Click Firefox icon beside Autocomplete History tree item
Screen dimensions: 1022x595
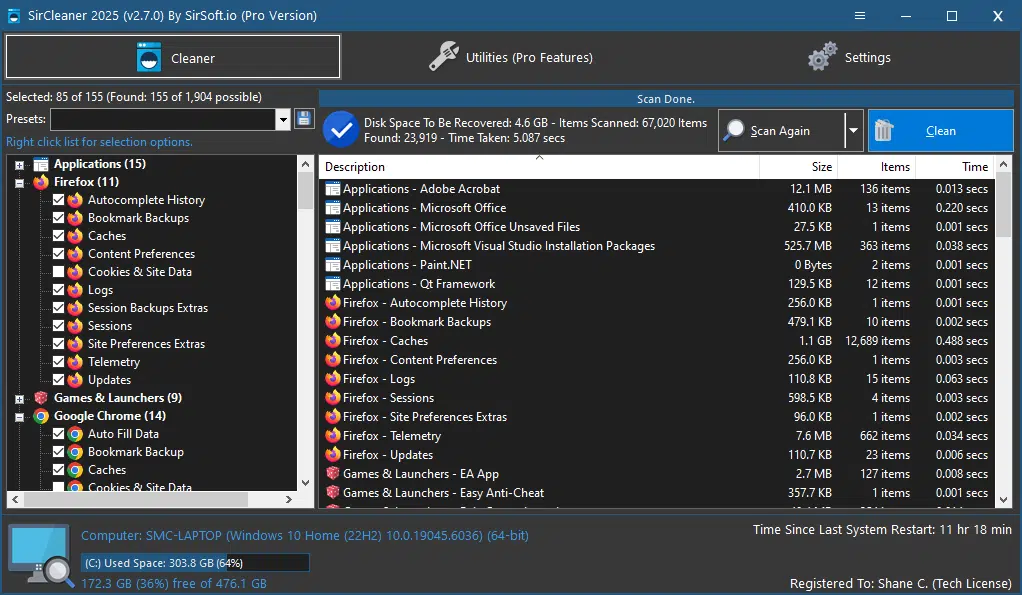click(76, 200)
